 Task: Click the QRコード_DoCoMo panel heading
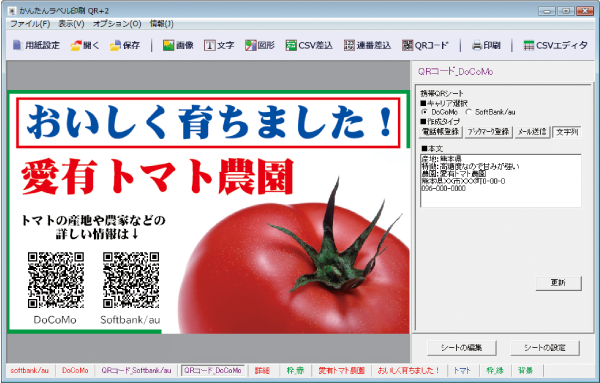pos(455,72)
